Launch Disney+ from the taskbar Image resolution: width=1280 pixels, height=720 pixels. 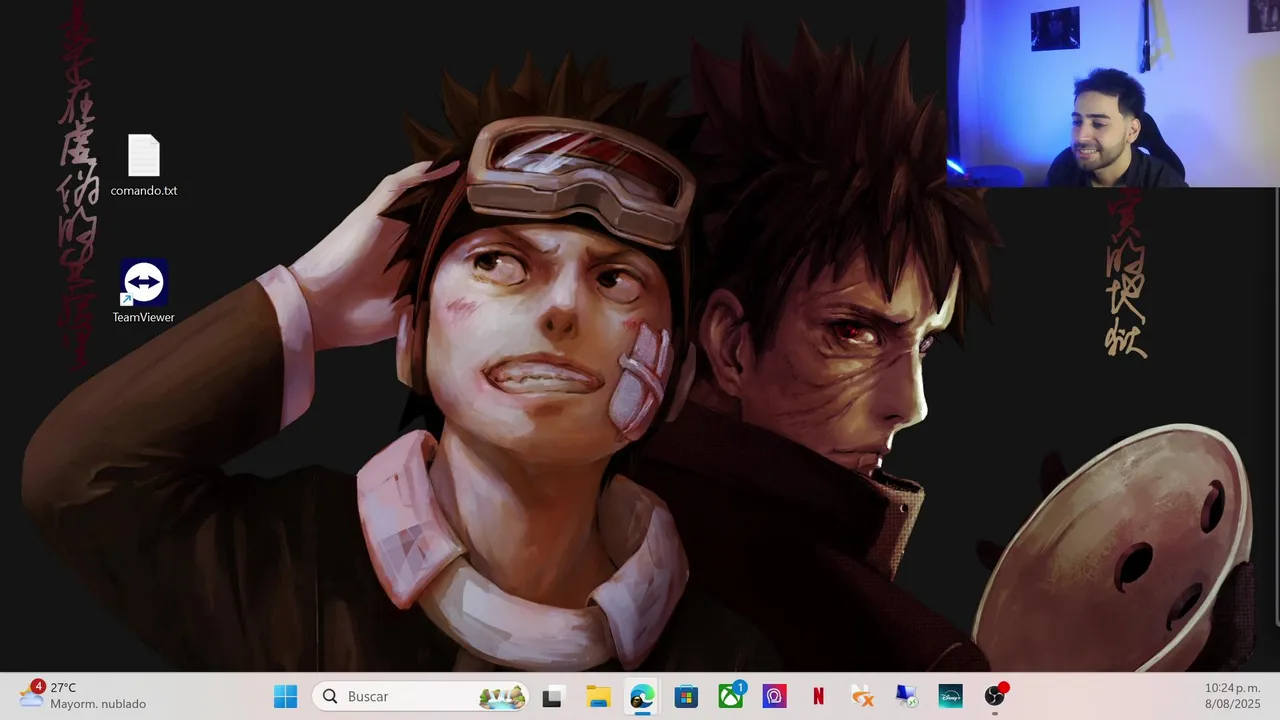tap(950, 696)
